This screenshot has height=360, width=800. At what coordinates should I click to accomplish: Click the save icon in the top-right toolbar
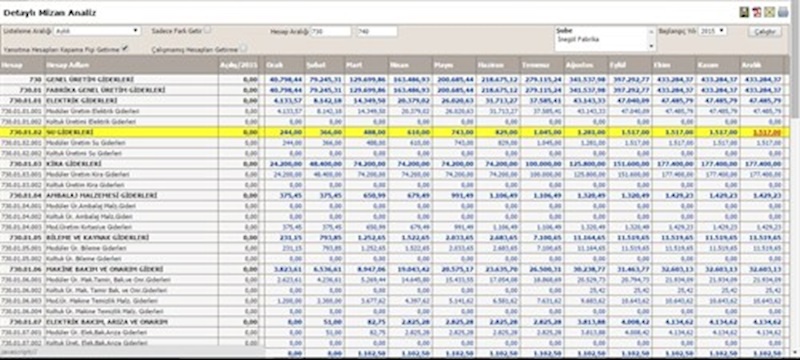pos(744,12)
